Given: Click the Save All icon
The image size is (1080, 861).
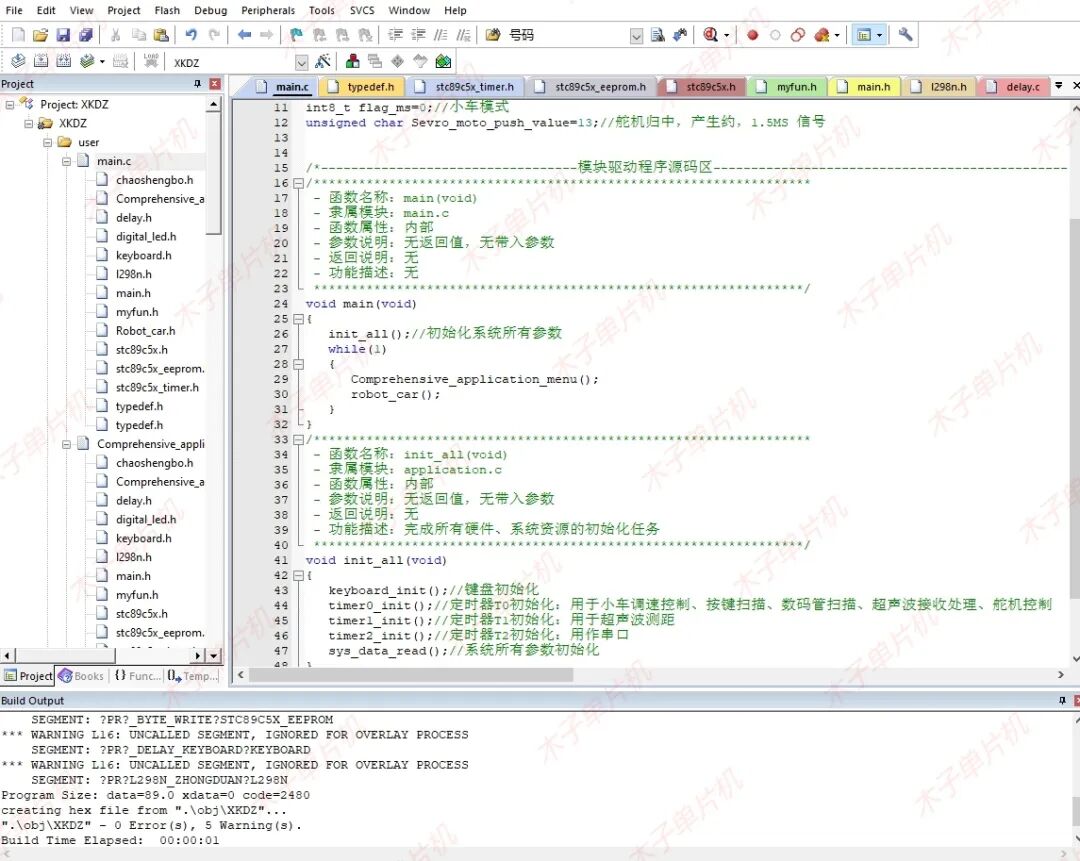Looking at the screenshot, I should [85, 34].
